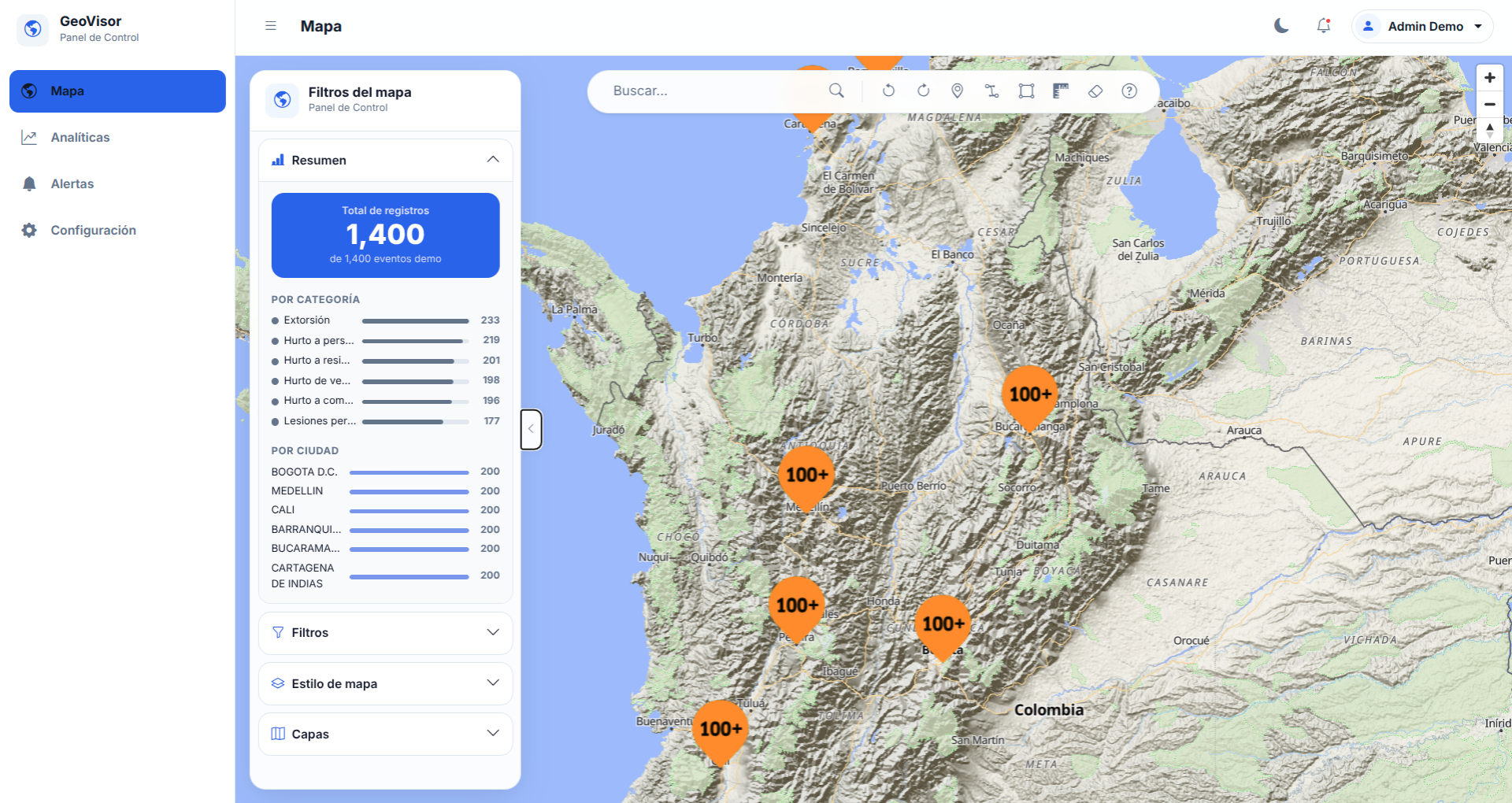
Task: Select the BUCARAMA... city row
Action: coord(386,549)
